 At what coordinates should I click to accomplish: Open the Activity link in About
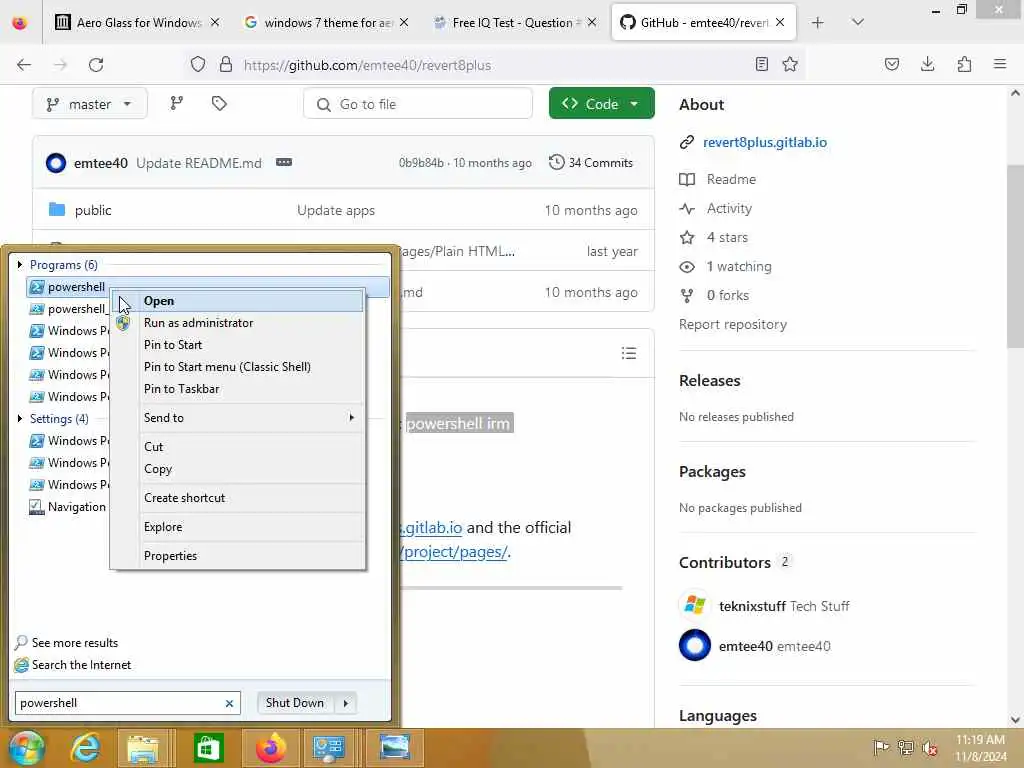click(x=729, y=208)
